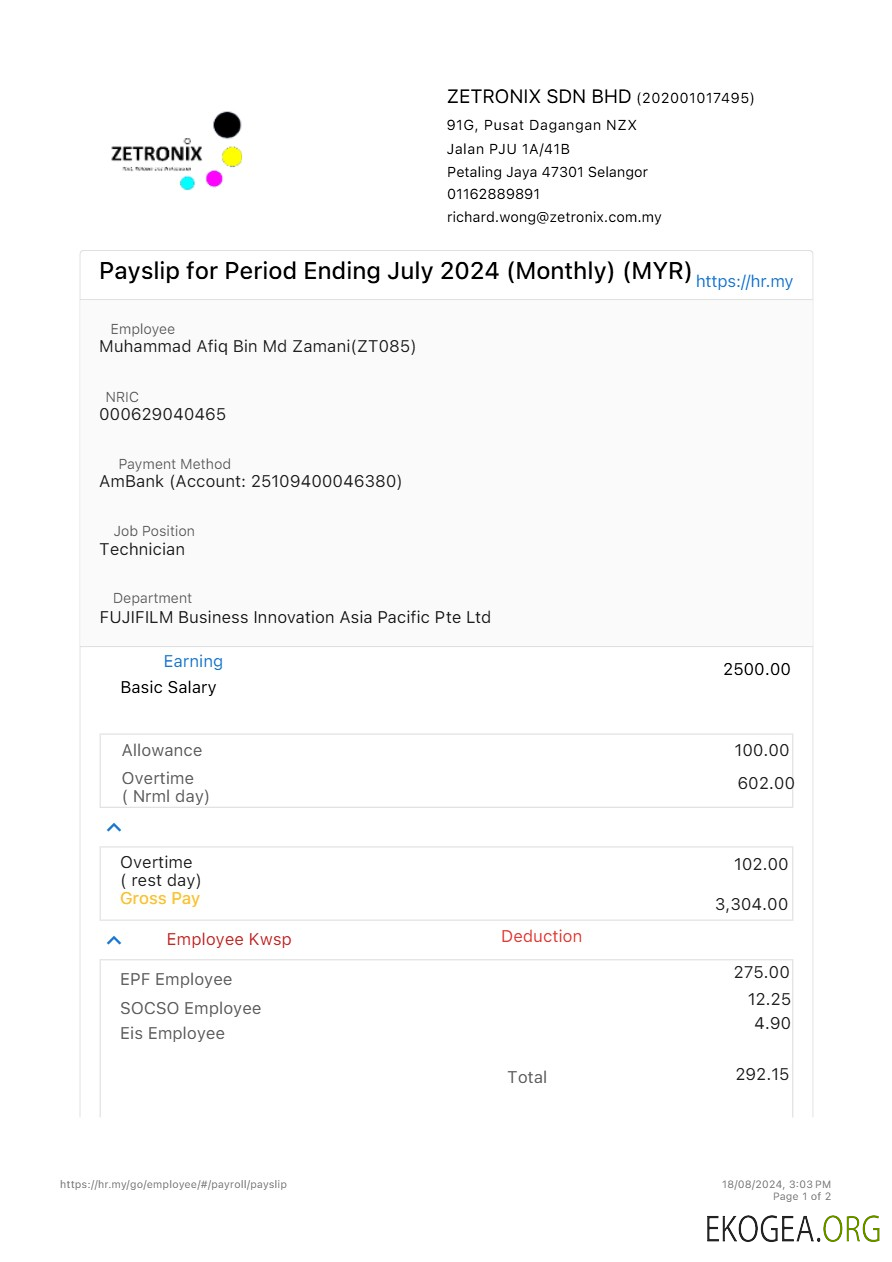Click the cyan circle in the logo

[x=187, y=183]
